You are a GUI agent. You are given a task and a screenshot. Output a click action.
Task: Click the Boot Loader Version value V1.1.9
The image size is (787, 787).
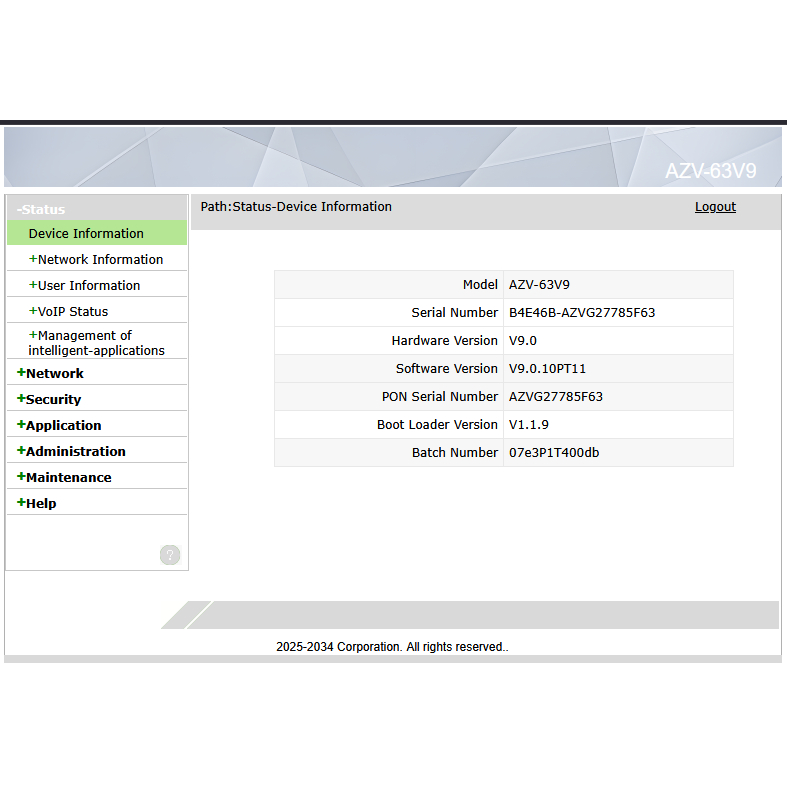pyautogui.click(x=529, y=425)
